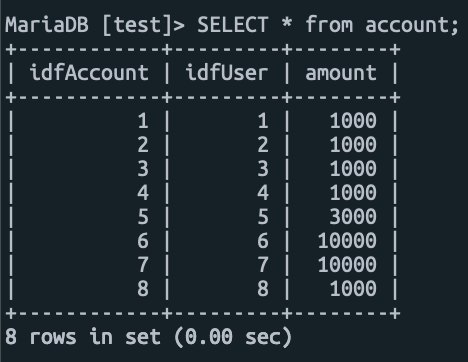Image resolution: width=468 pixels, height=362 pixels.
Task: Click the 8 rows in set text
Action: [x=83, y=337]
